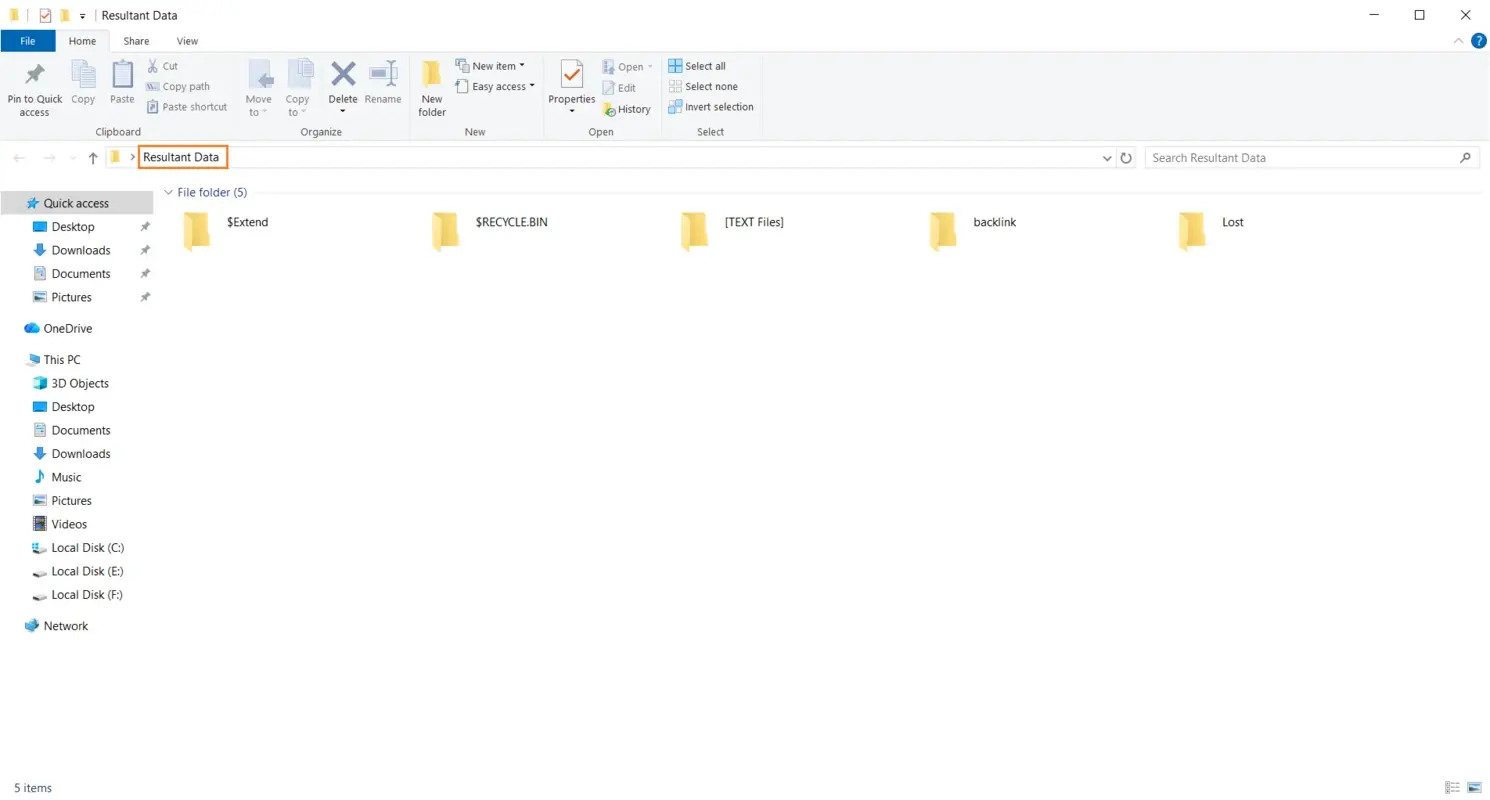Open the Move to dropdown
Viewport: 1490px width, 800px height.
tap(259, 85)
